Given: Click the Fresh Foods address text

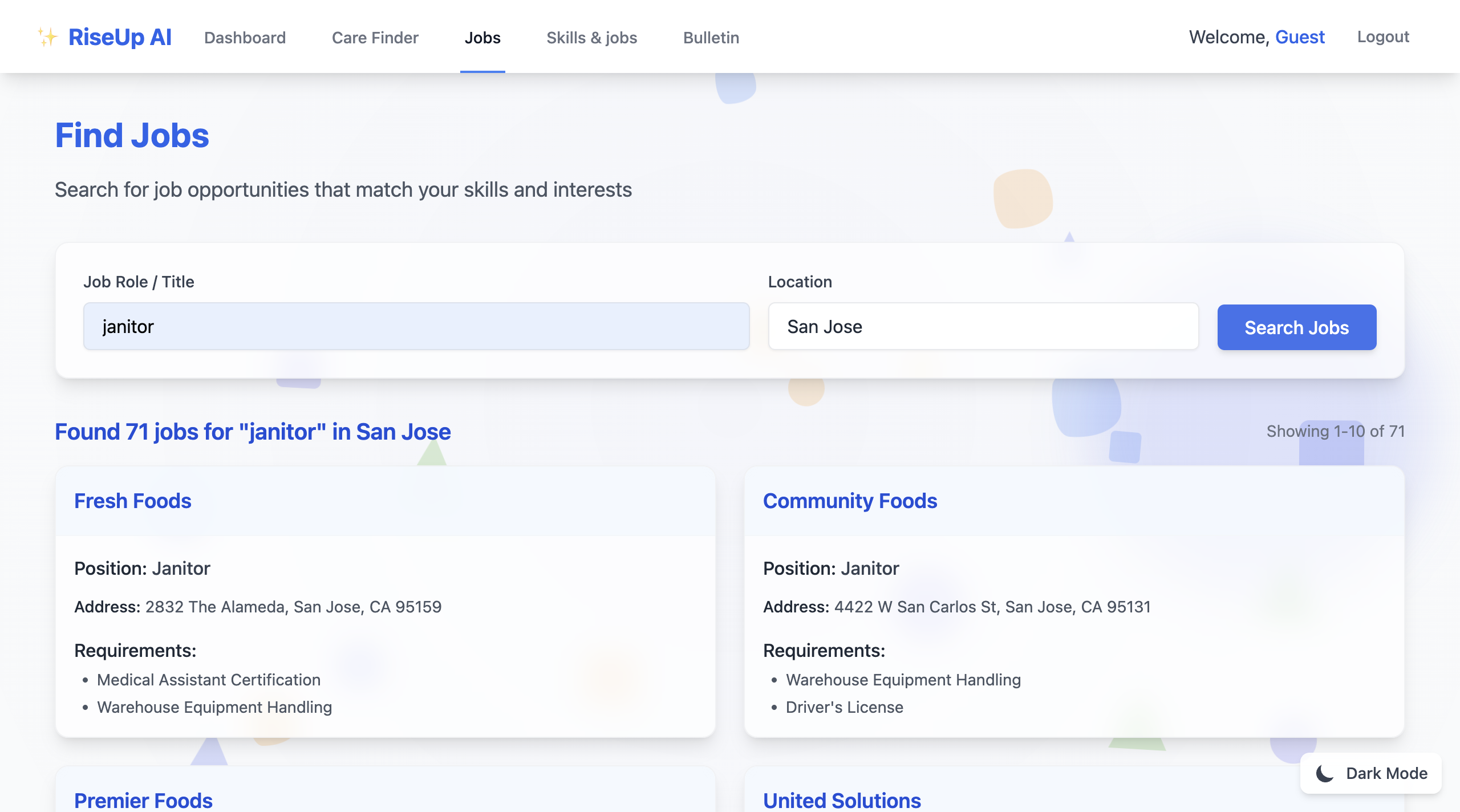Looking at the screenshot, I should click(293, 607).
